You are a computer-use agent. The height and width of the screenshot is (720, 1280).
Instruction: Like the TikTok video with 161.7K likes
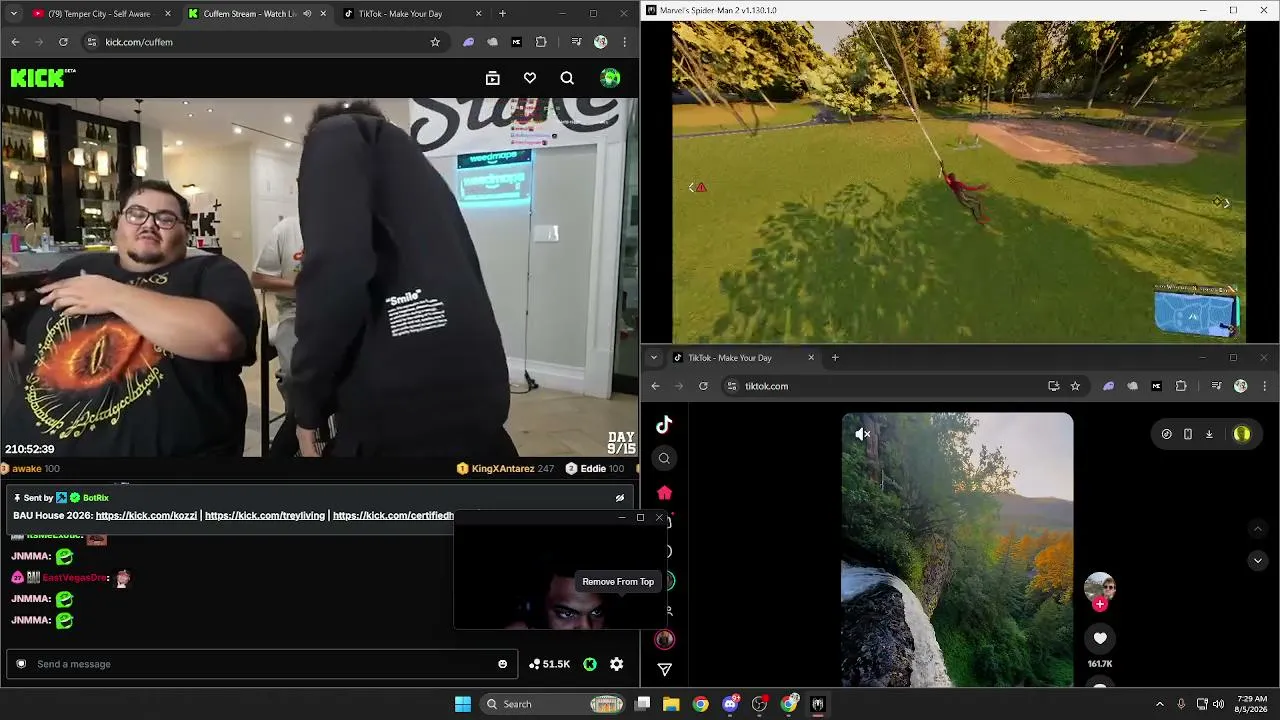pyautogui.click(x=1100, y=638)
